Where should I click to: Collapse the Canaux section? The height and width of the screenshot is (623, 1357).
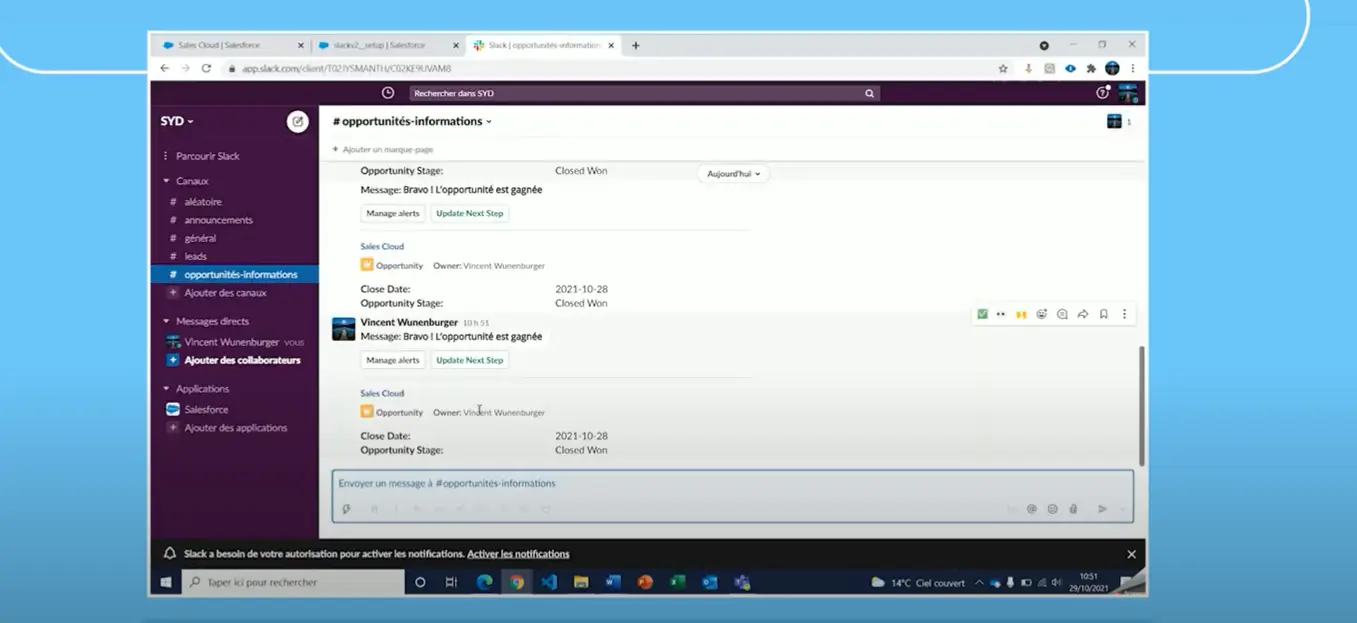[167, 181]
